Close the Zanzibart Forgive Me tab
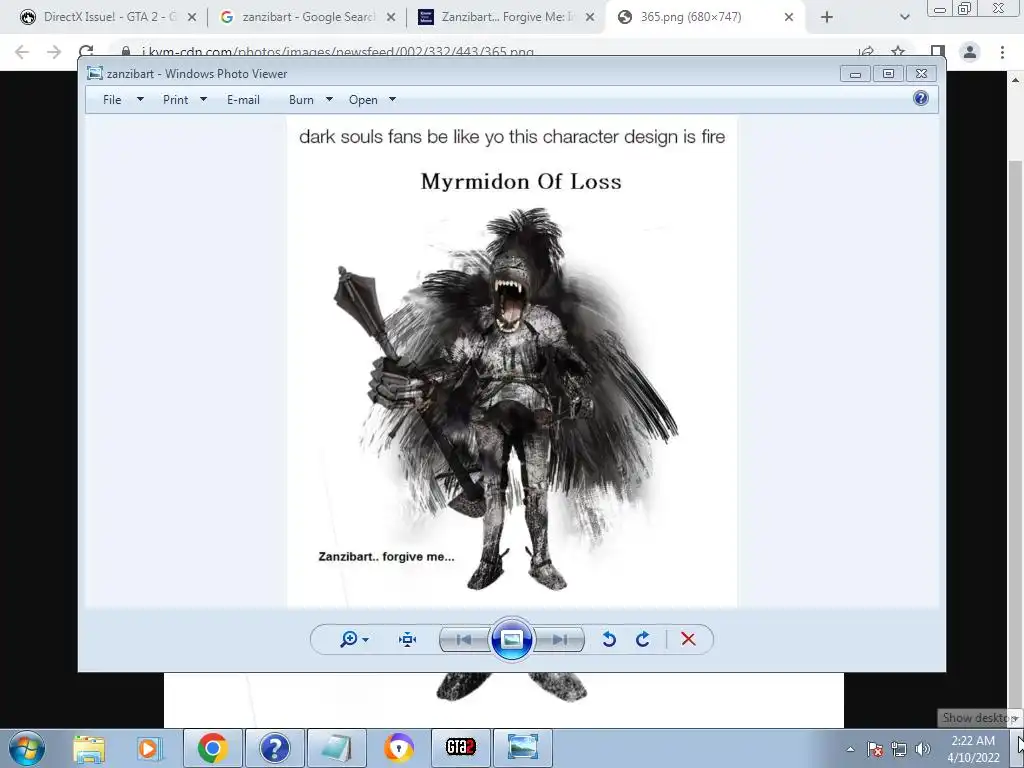Viewport: 1024px width, 768px height. coord(590,18)
